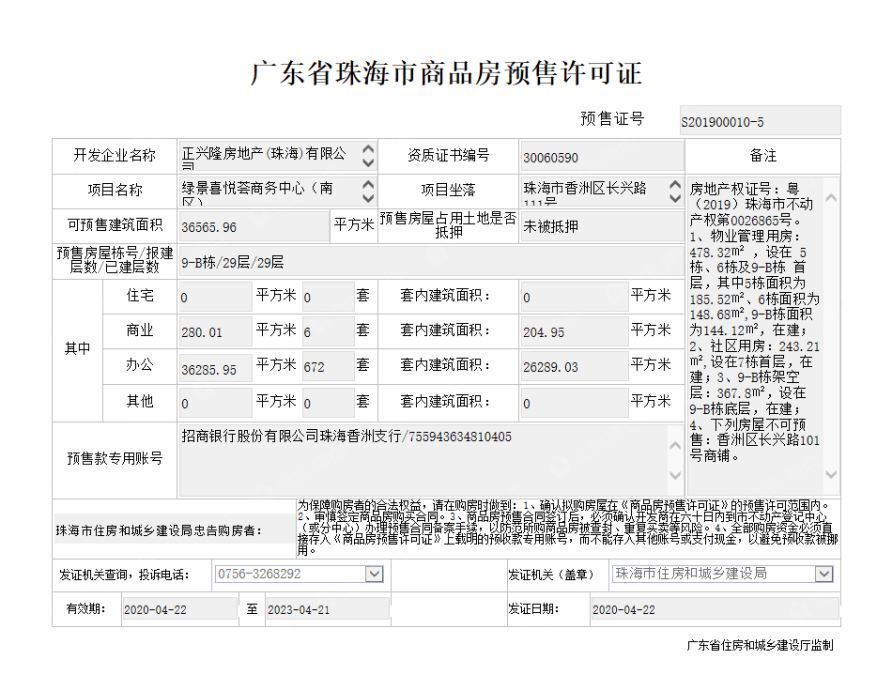This screenshot has height=675, width=877.
Task: Click the office units count field 672
Action: (328, 366)
